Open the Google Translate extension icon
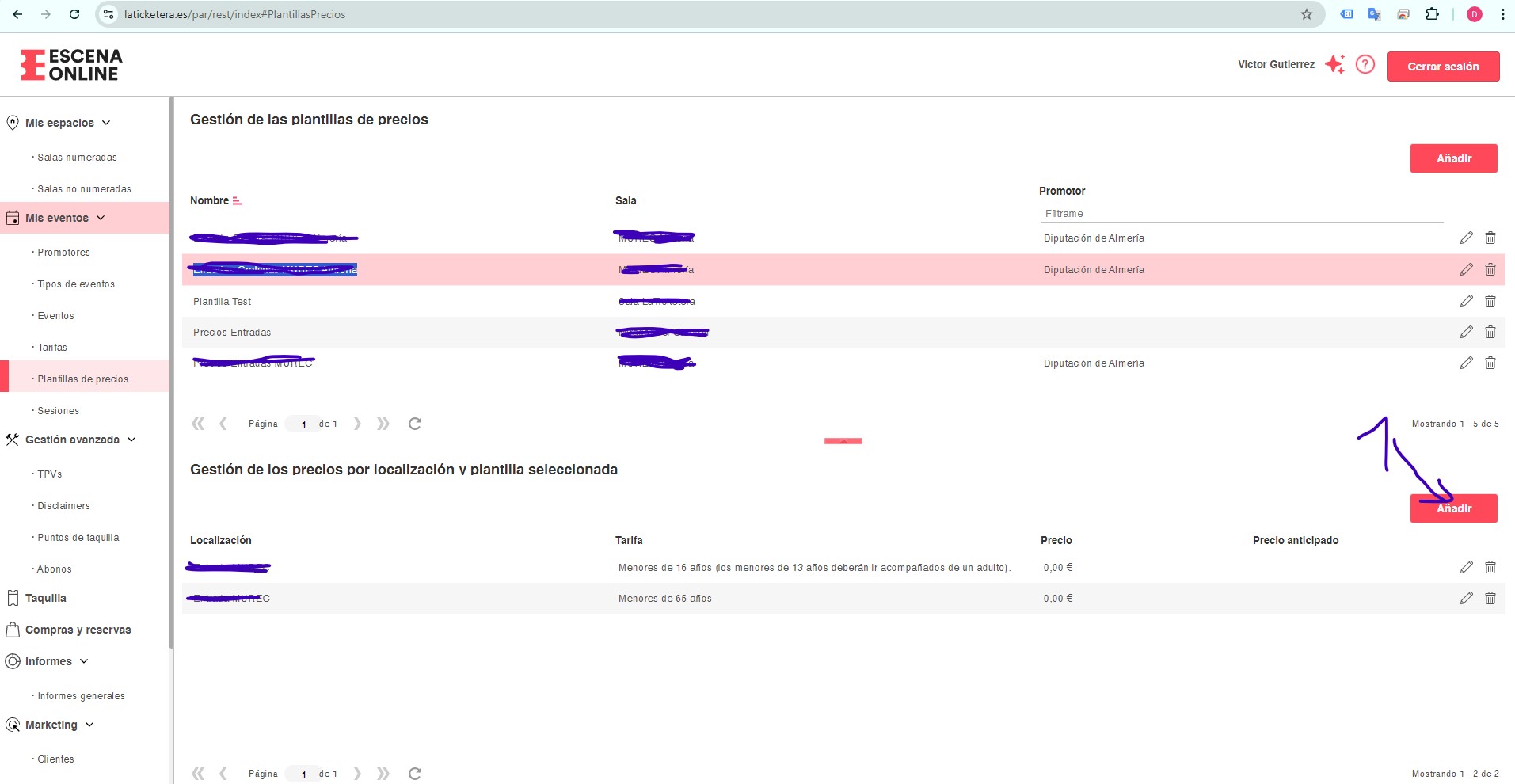This screenshot has height=784, width=1515. [1375, 14]
